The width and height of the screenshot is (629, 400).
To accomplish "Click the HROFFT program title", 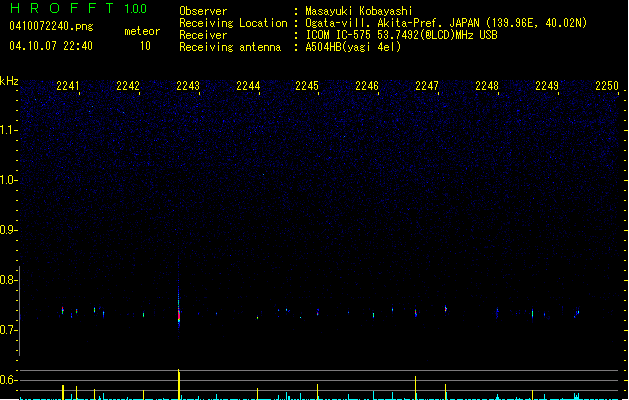I will tap(61, 9).
